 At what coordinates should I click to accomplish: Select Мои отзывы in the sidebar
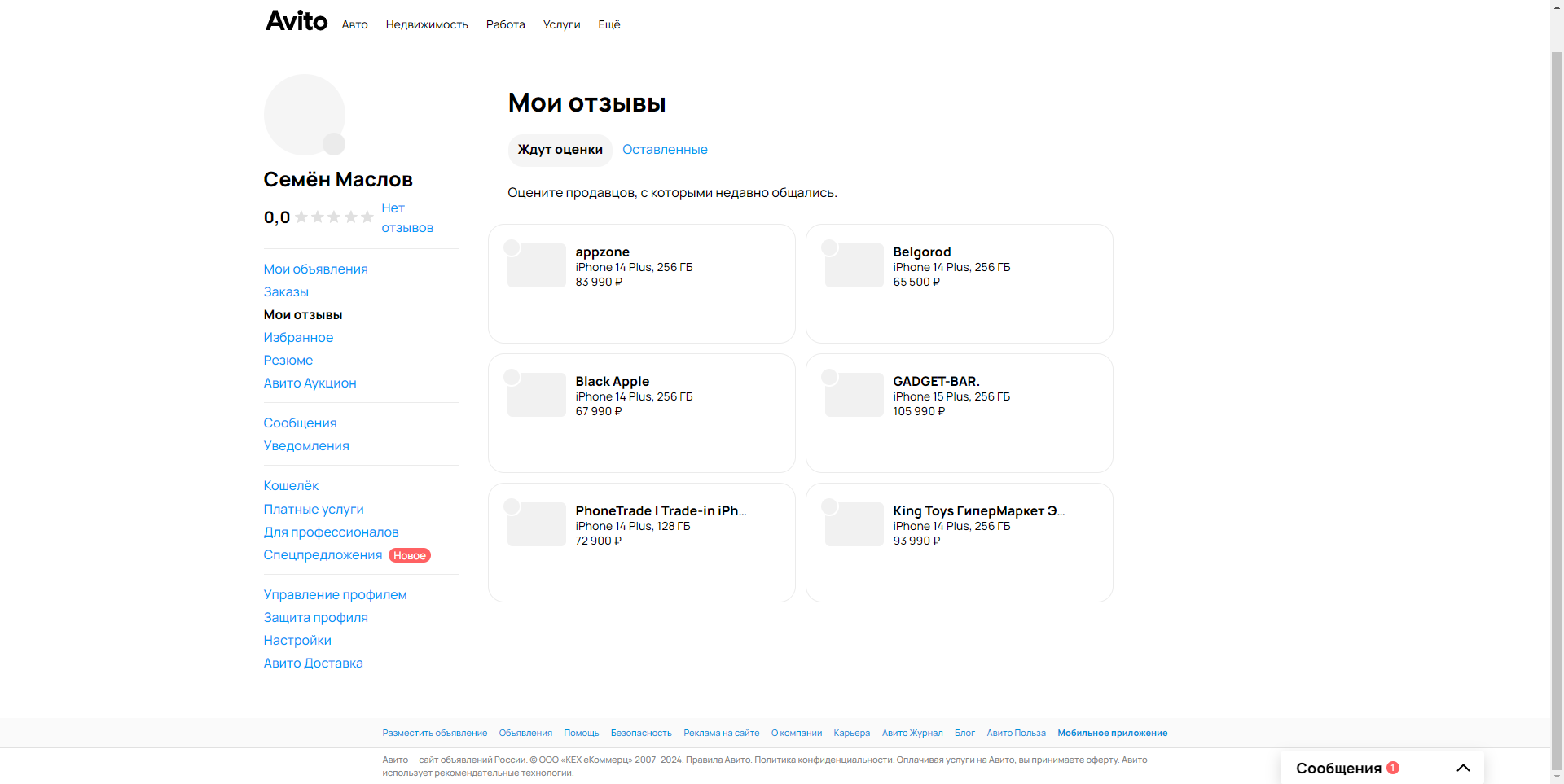303,315
